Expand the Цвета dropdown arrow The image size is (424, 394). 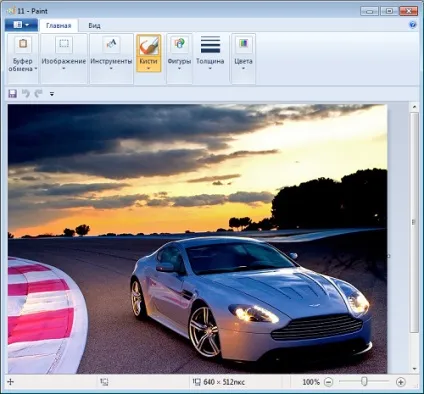tap(243, 69)
